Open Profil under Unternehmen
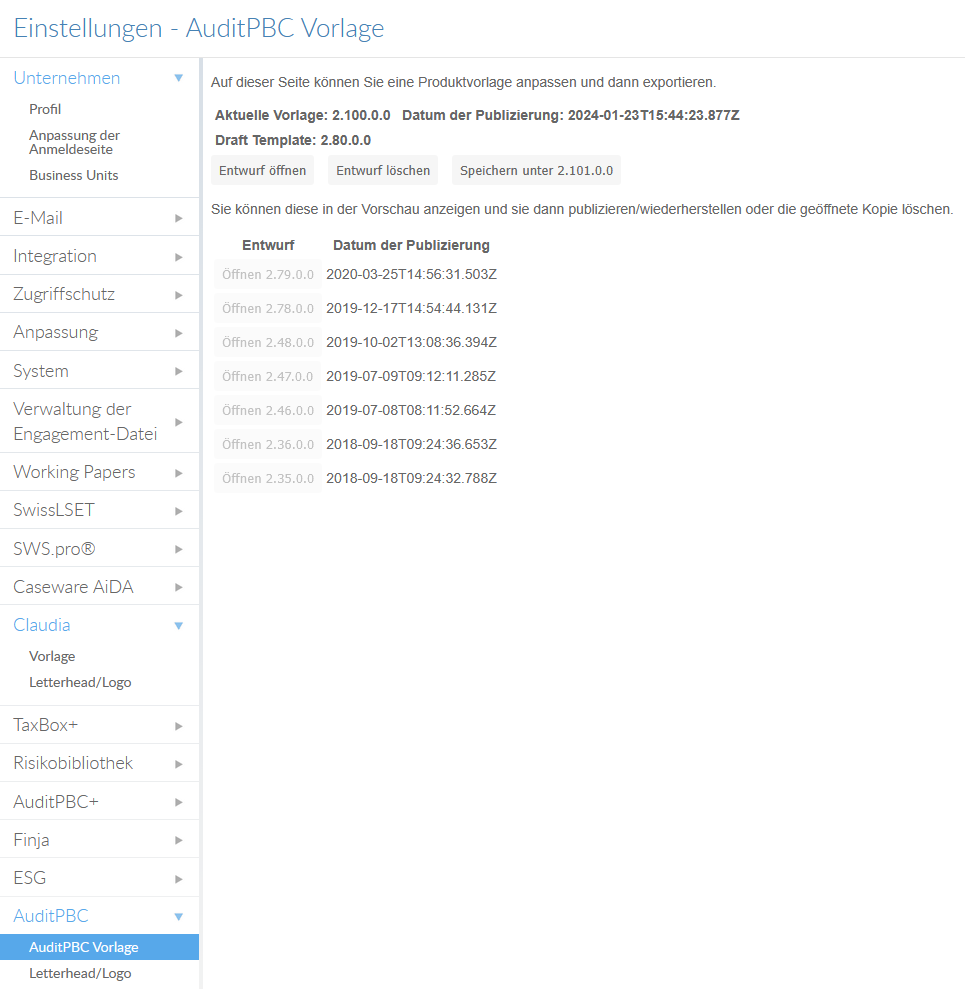The image size is (965, 989). [x=45, y=109]
